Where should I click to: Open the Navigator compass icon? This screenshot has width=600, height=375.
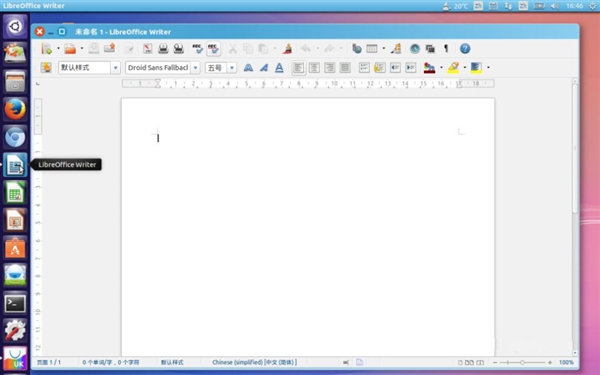pos(414,49)
